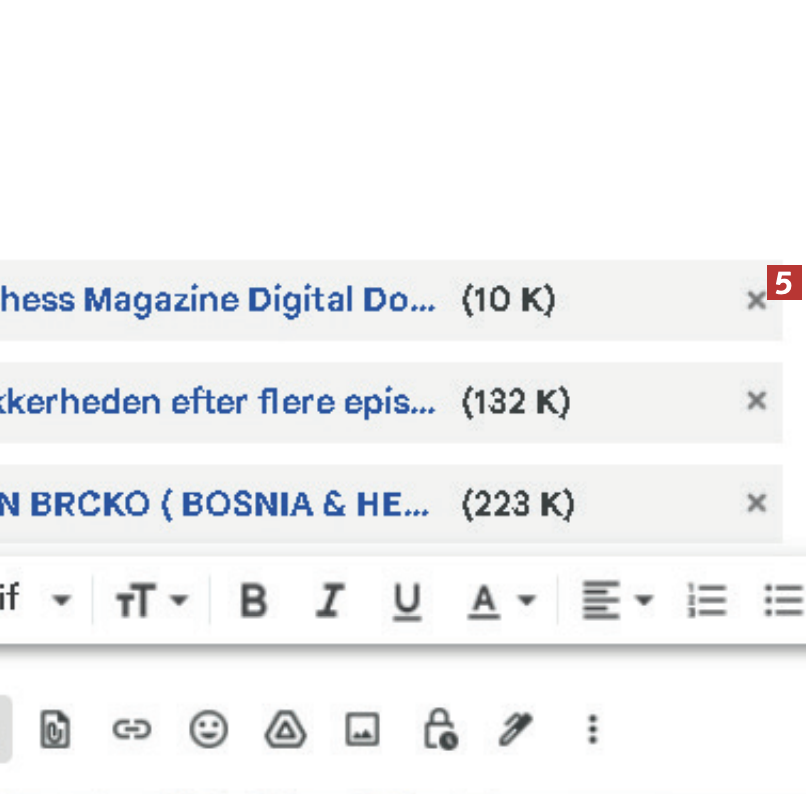The height and width of the screenshot is (794, 806).
Task: Click the insert link icon
Action: (130, 730)
